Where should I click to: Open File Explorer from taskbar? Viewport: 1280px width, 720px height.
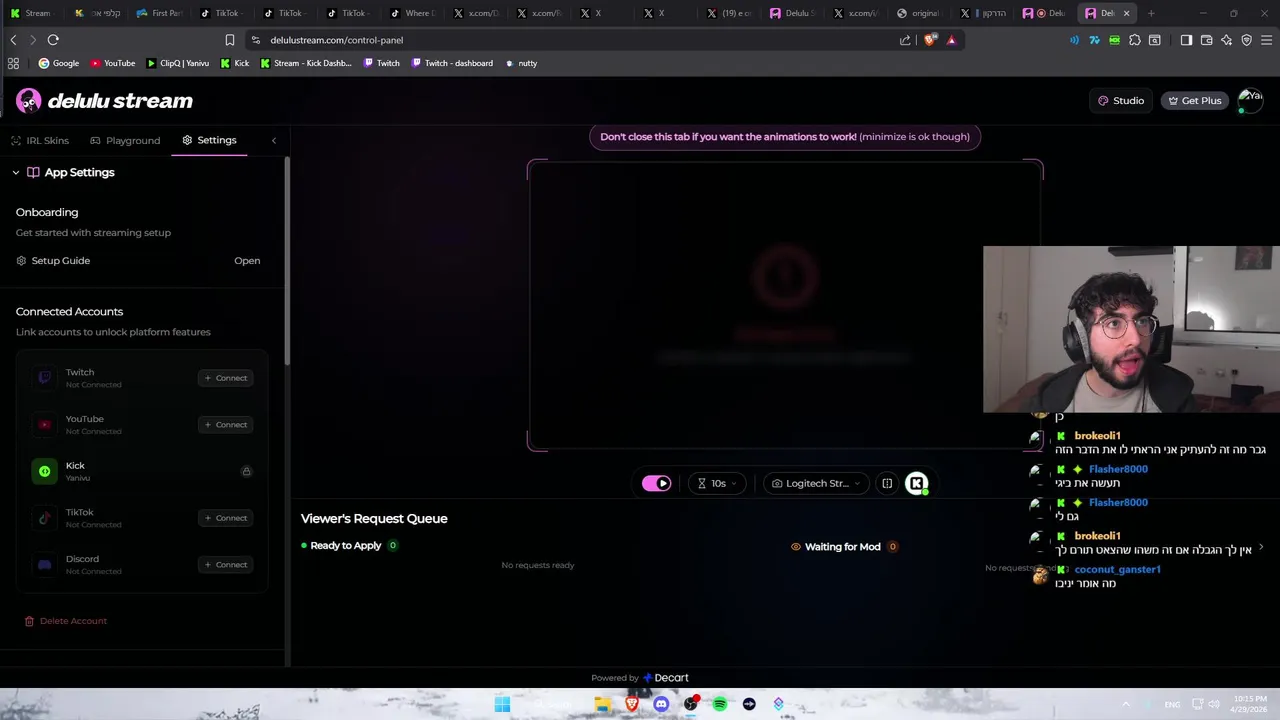point(602,704)
